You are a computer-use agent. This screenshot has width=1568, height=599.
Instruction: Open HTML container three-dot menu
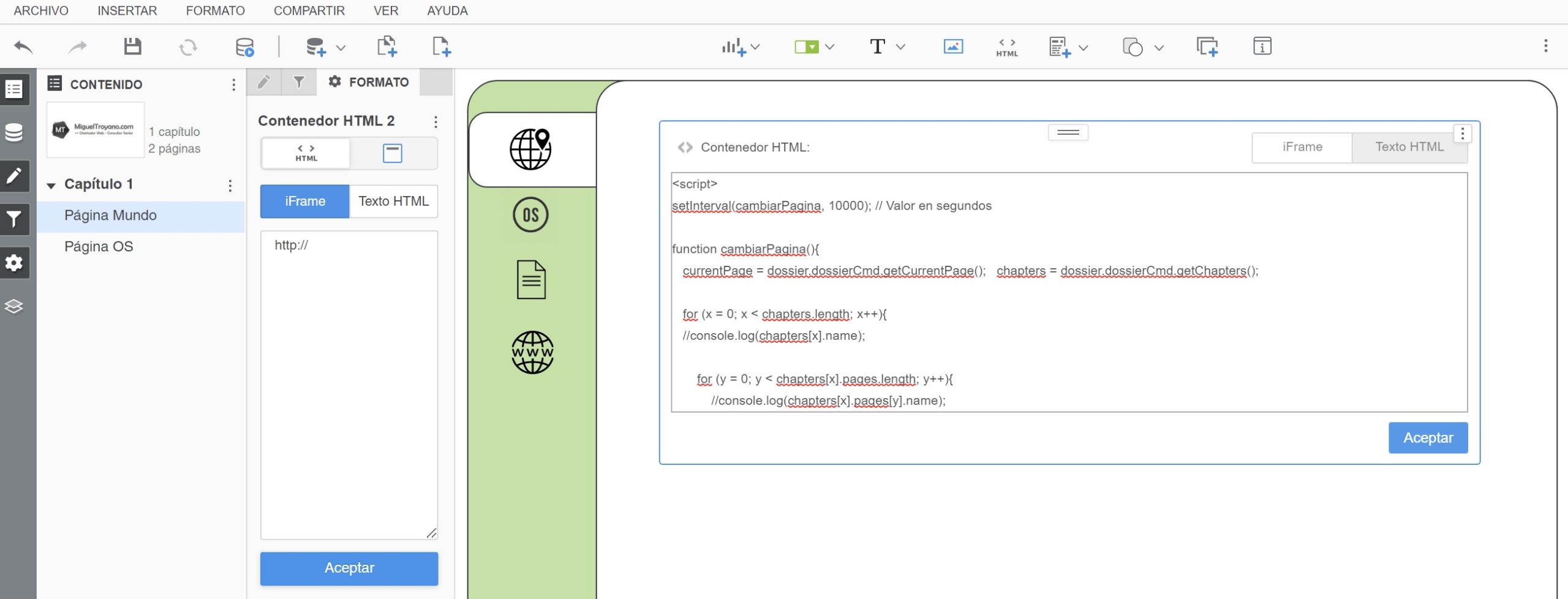(1463, 134)
